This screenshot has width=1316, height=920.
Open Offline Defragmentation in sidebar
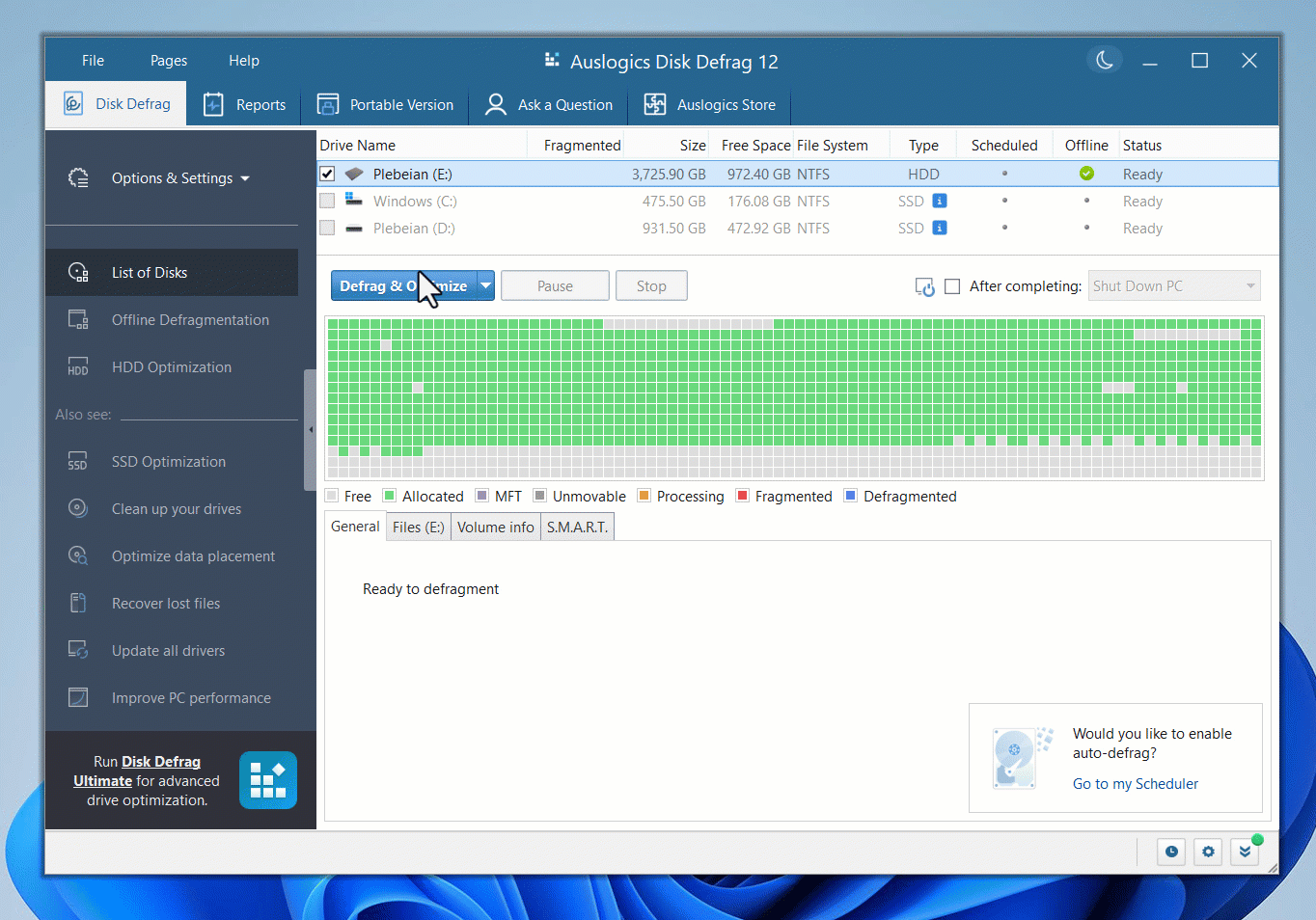click(190, 320)
